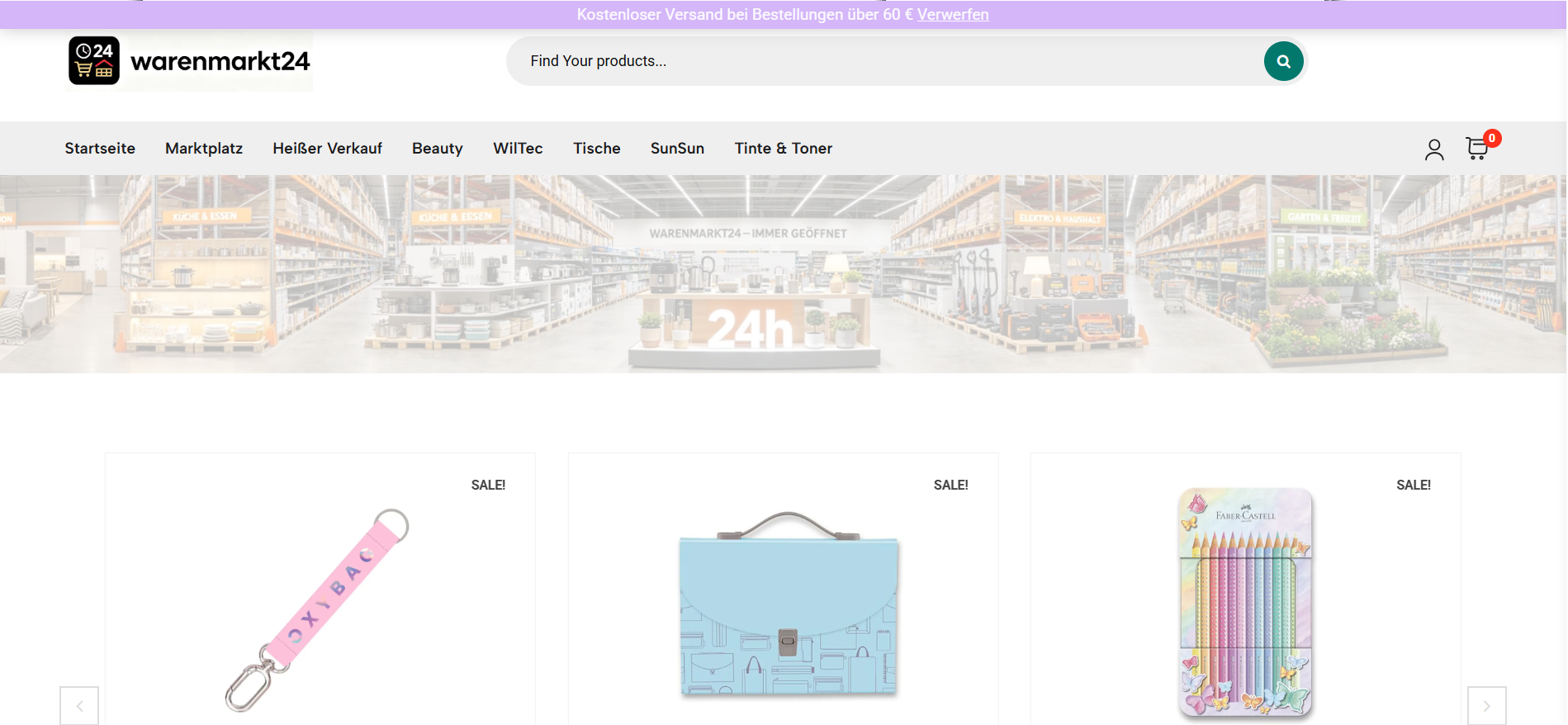Open the Tische category

(x=597, y=149)
